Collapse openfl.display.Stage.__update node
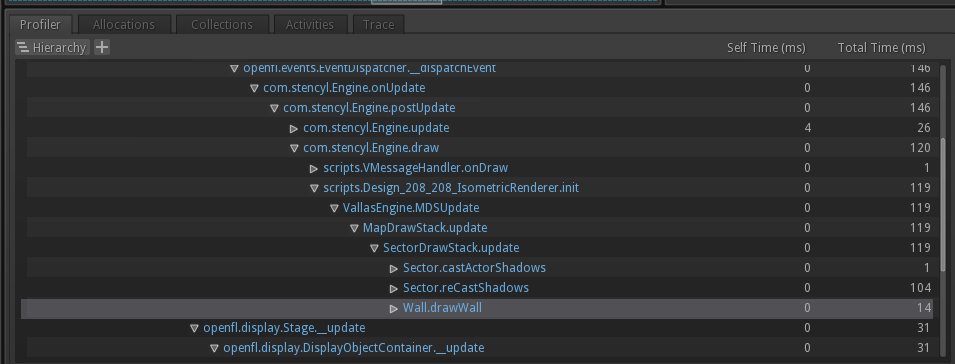 pyautogui.click(x=194, y=328)
